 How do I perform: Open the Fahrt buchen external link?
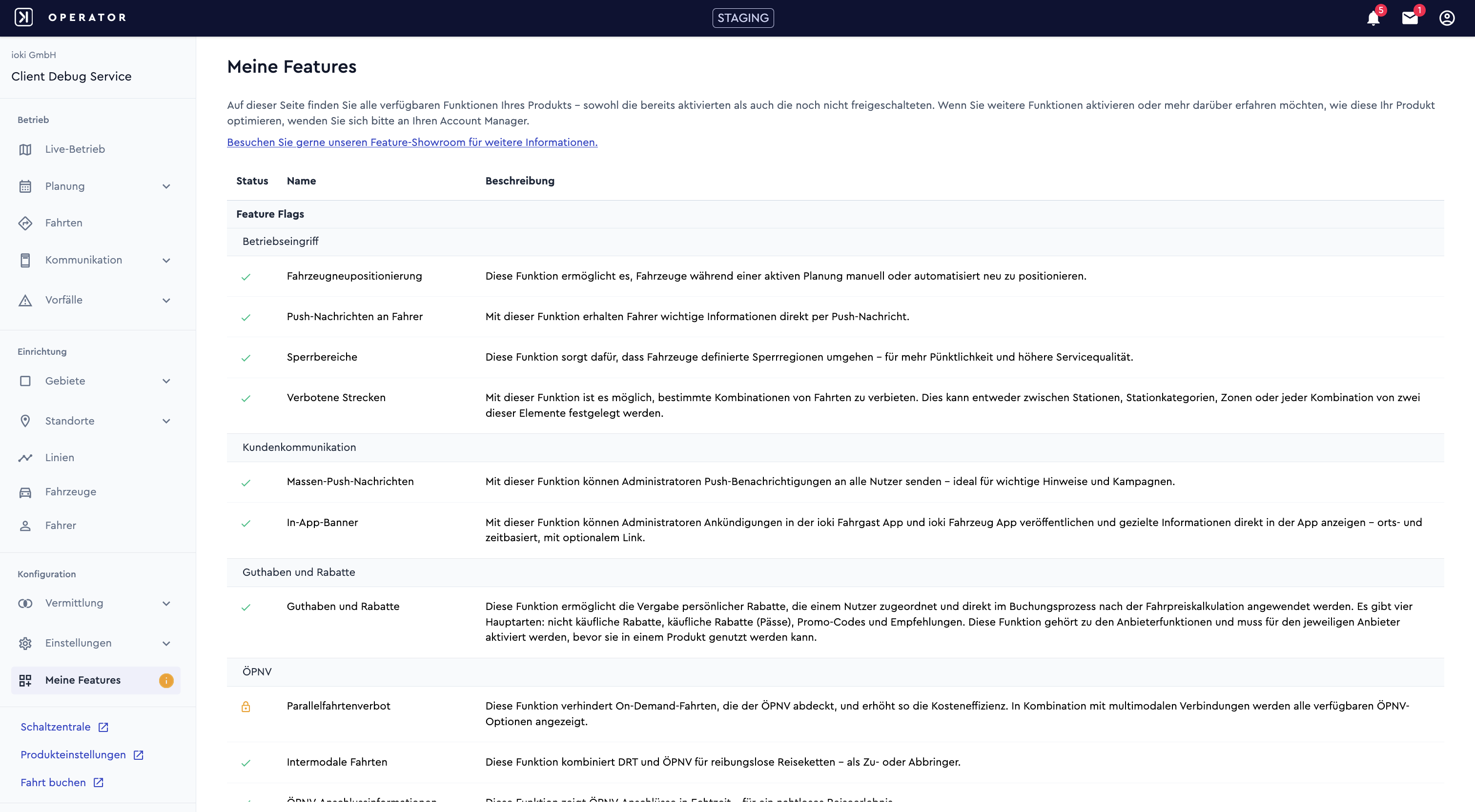pyautogui.click(x=62, y=783)
